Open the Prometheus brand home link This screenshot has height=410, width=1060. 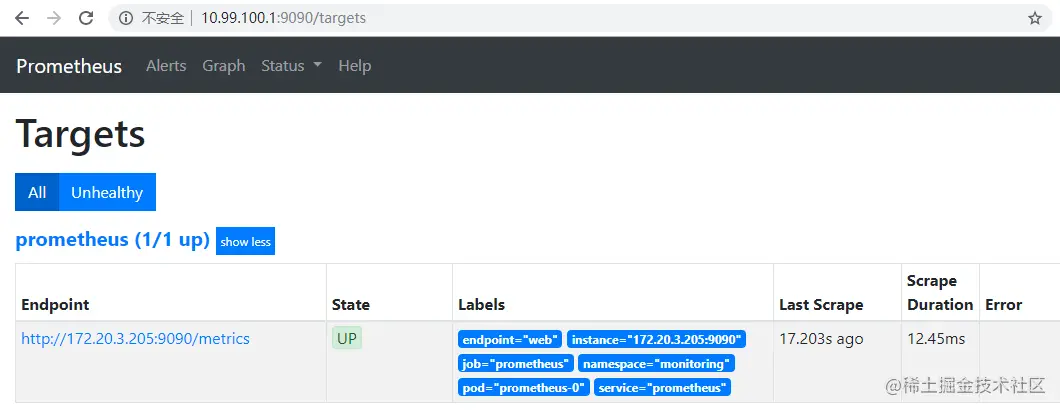(x=69, y=66)
